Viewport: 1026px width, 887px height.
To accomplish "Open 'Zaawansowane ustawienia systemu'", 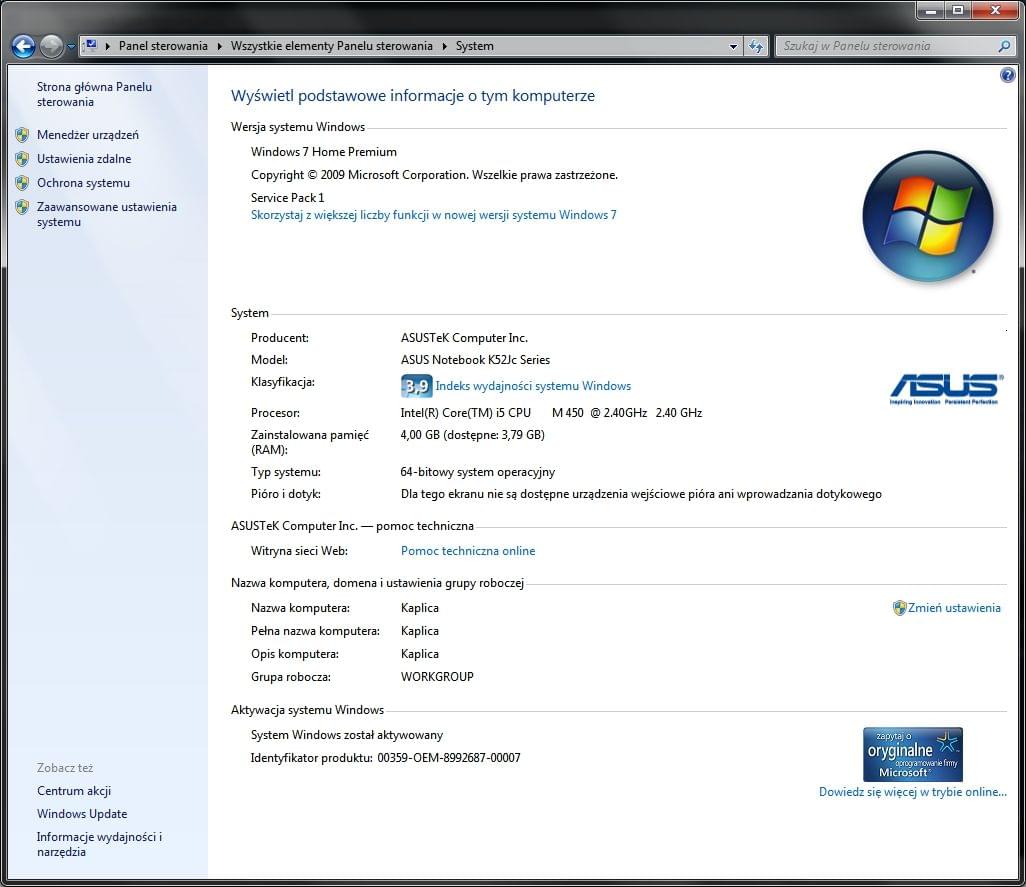I will 107,215.
